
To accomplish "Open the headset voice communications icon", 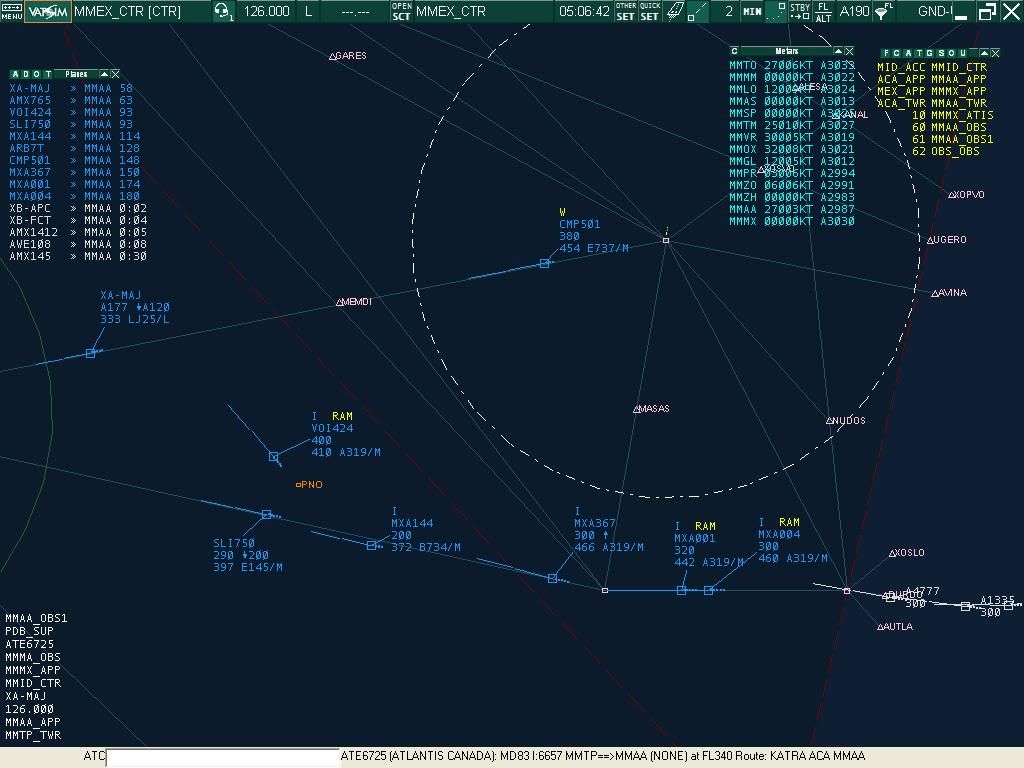I will pyautogui.click(x=223, y=12).
